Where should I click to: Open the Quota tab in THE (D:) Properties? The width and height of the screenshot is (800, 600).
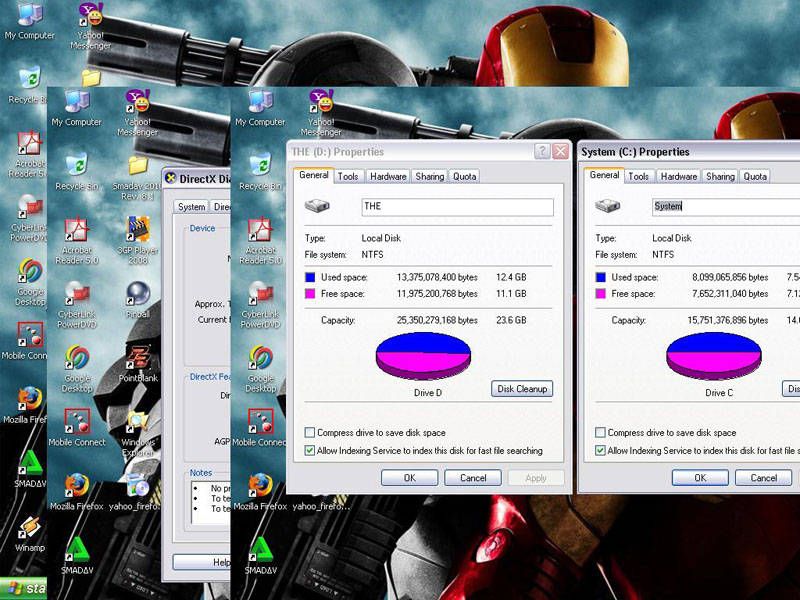pos(464,177)
